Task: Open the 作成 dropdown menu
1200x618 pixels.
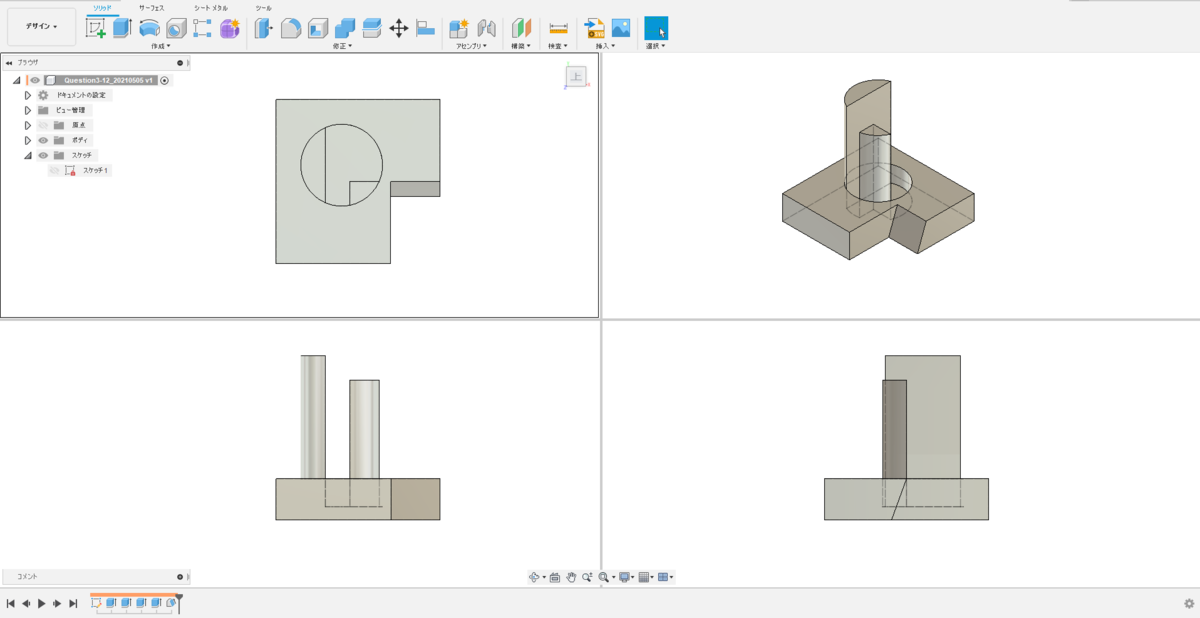Action: tap(160, 46)
